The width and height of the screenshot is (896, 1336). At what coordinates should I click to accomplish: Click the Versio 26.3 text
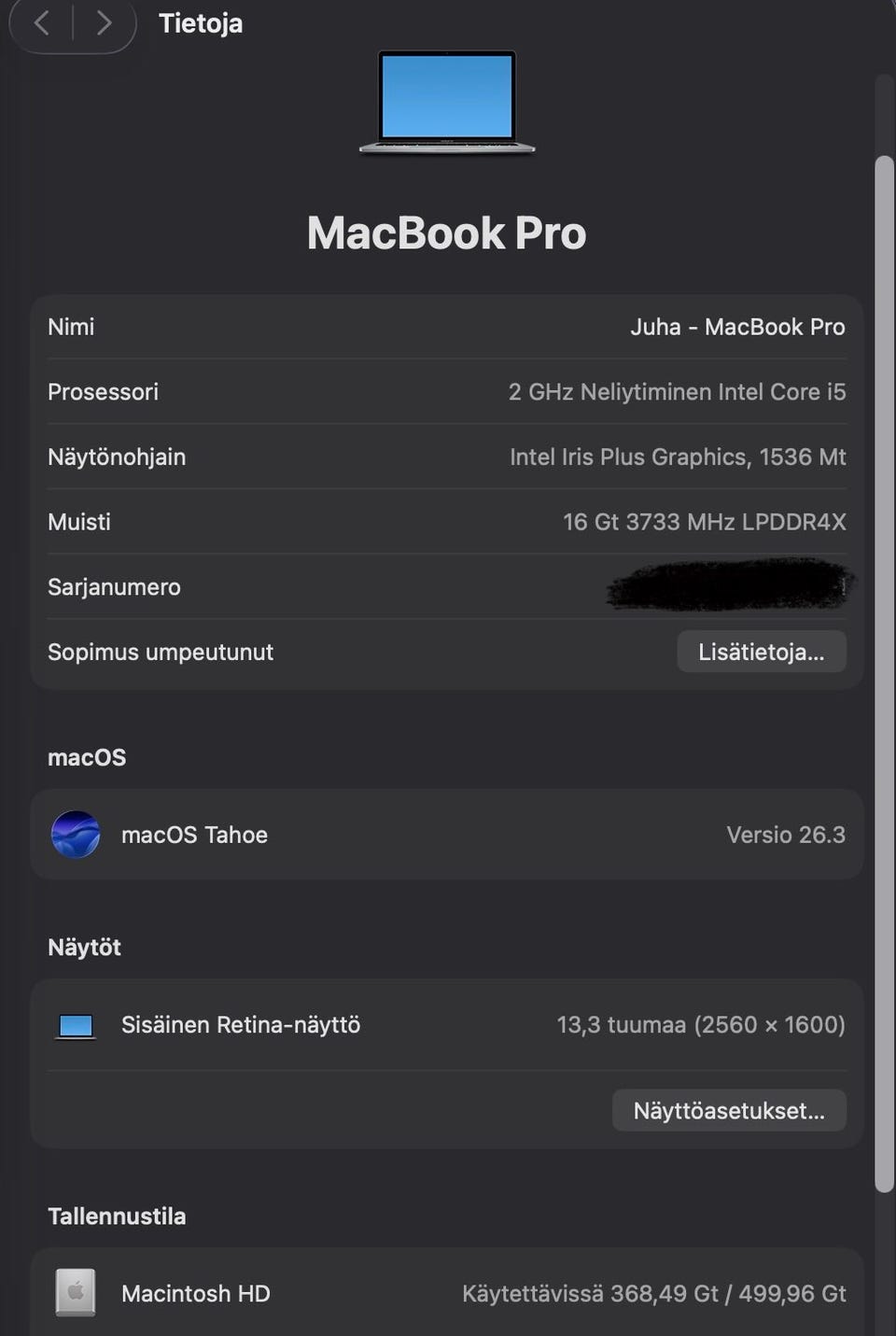785,835
